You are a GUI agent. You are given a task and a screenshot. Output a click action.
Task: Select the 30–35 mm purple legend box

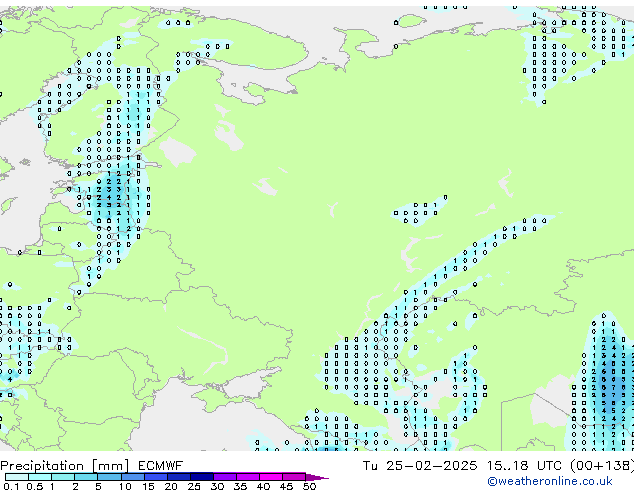point(224,477)
